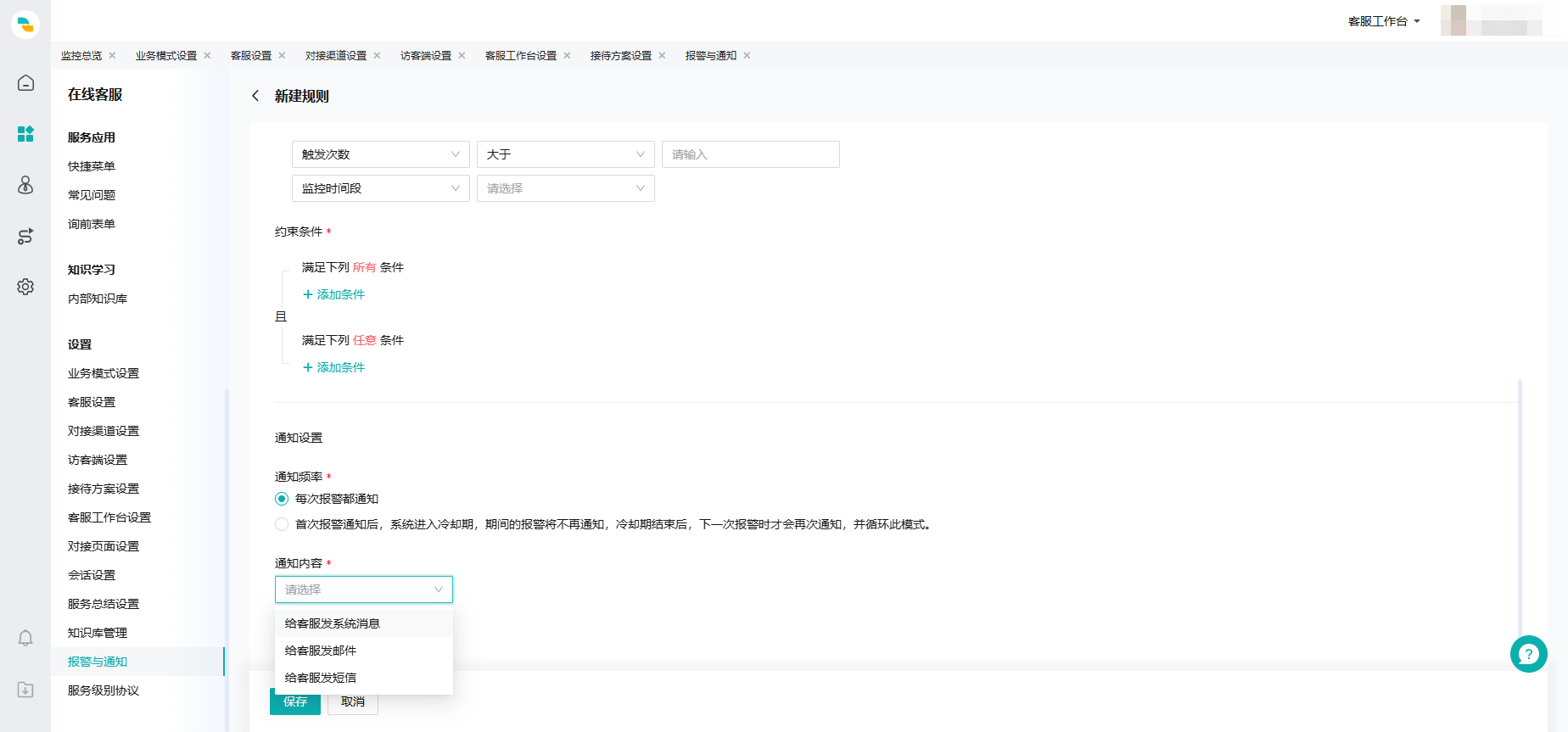1568x732 pixels.
Task: Click the 请输入 value input field
Action: pos(750,154)
